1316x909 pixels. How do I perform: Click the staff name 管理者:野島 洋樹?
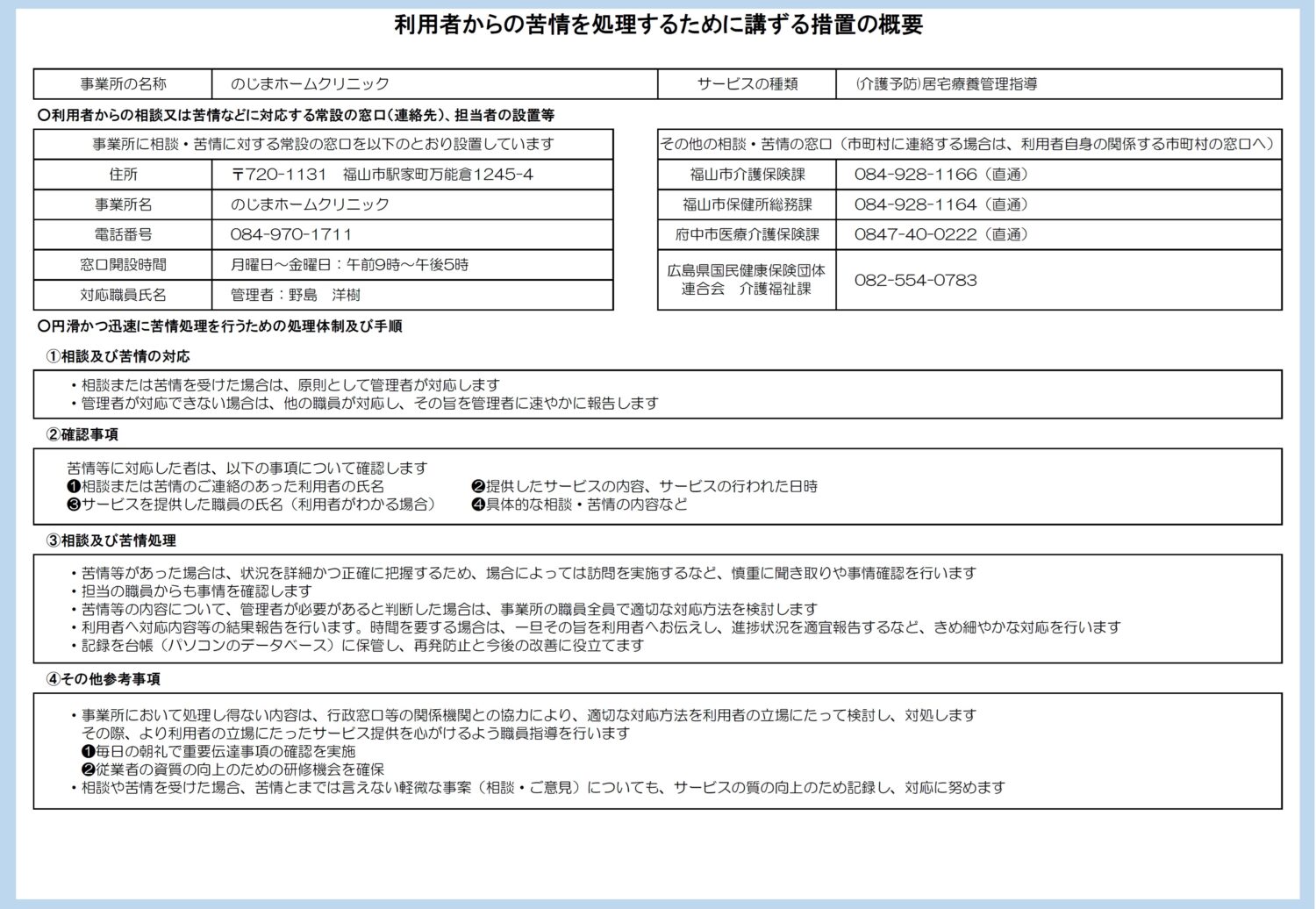click(x=295, y=295)
